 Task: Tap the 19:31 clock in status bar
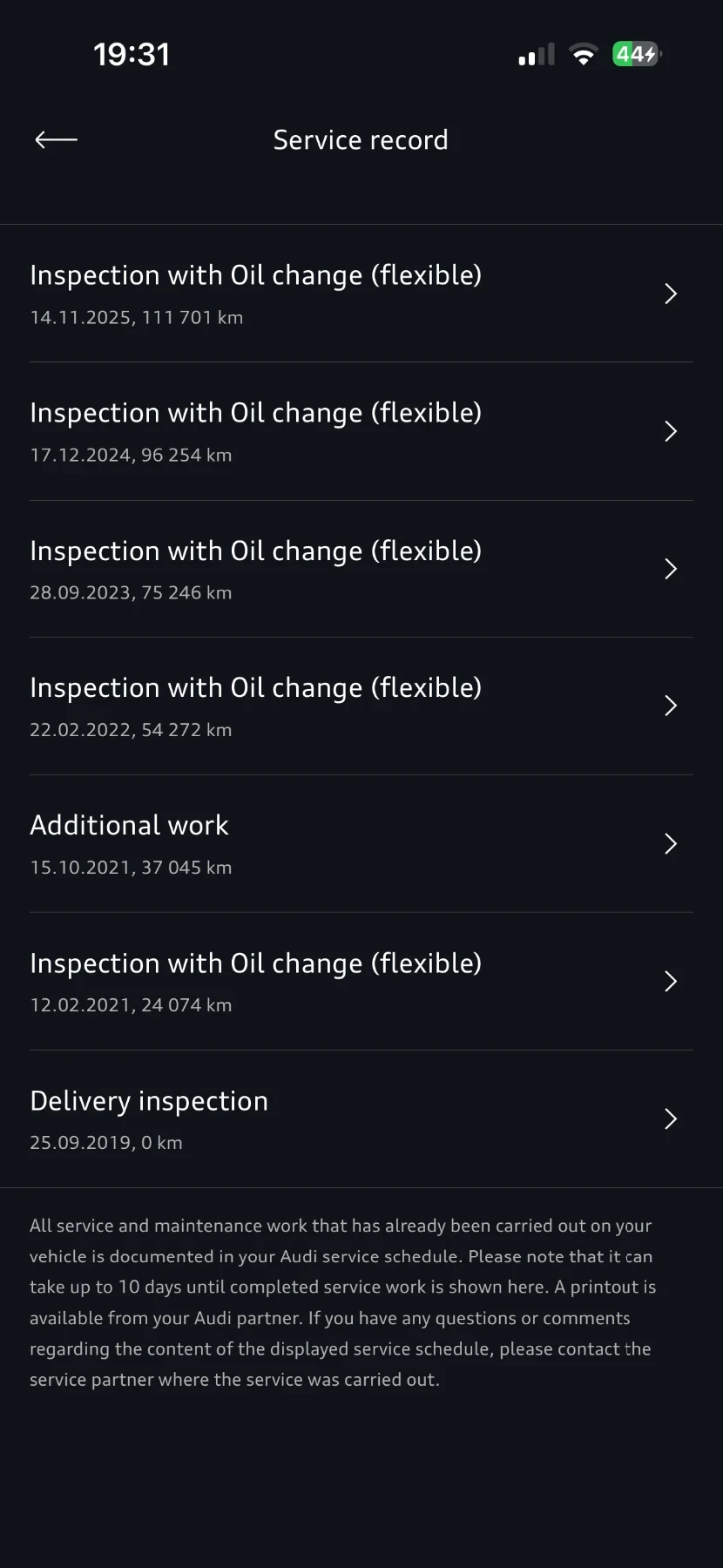pyautogui.click(x=132, y=55)
